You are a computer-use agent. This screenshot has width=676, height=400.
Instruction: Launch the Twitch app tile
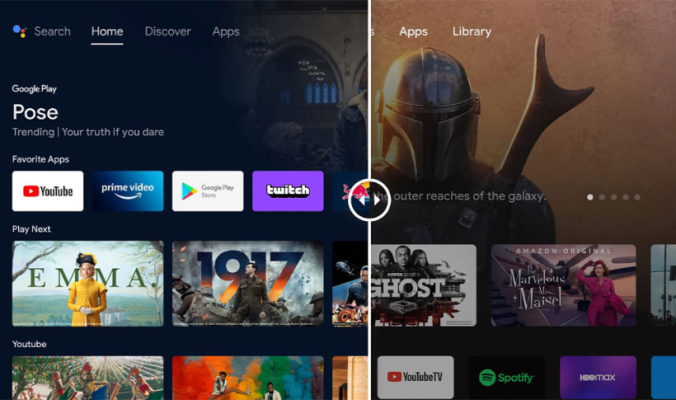pos(288,191)
